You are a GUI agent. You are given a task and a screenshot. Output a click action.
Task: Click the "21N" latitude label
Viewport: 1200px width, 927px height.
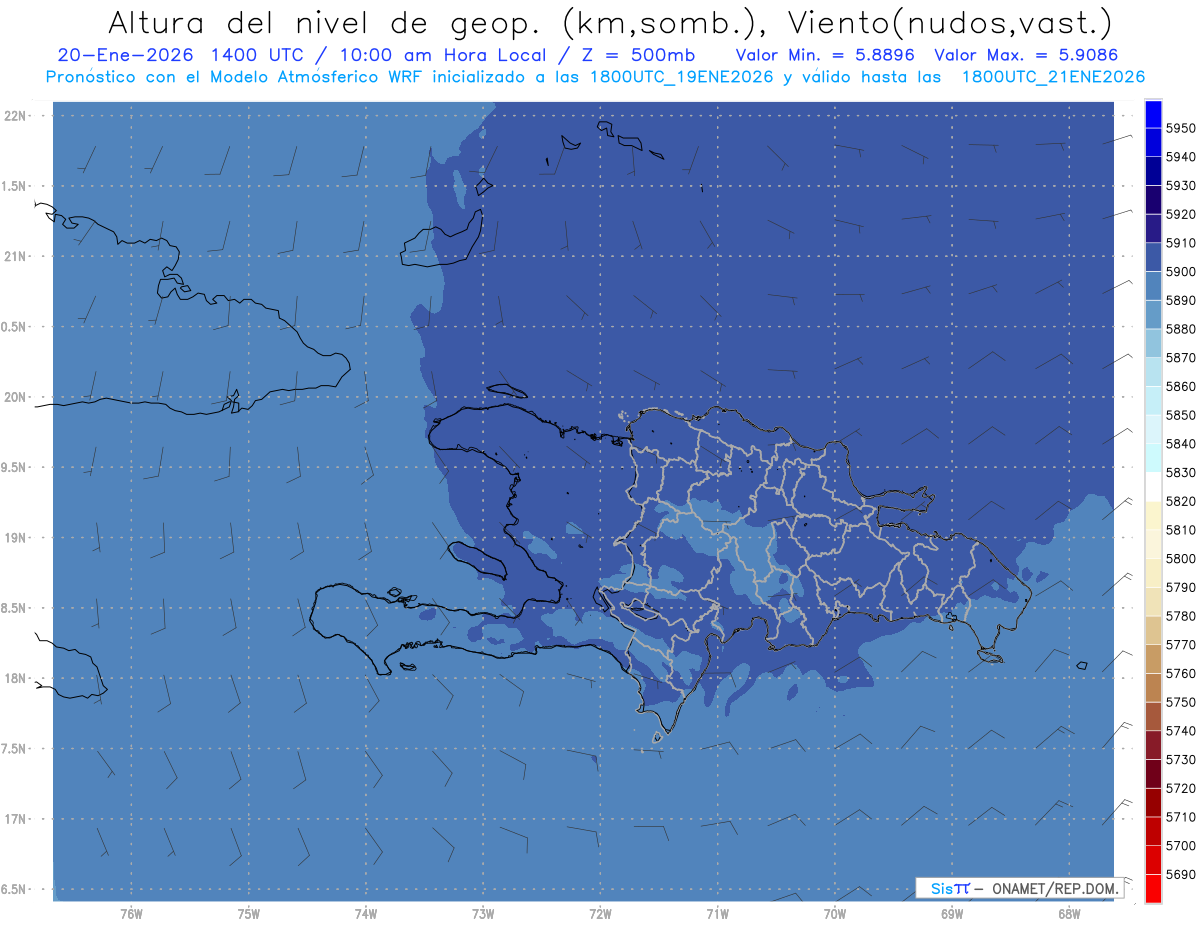pos(17,257)
